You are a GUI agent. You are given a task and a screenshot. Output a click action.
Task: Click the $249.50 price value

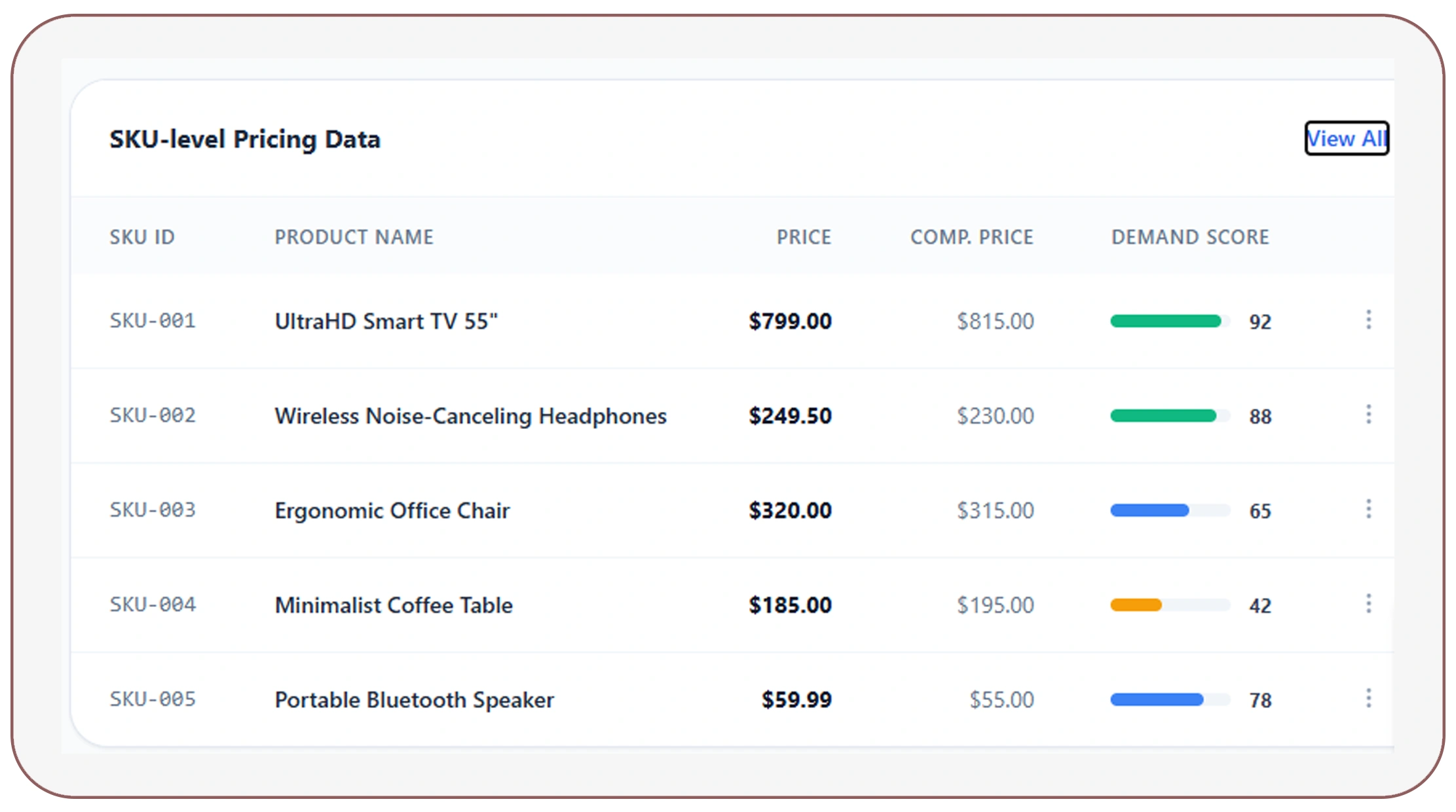791,416
